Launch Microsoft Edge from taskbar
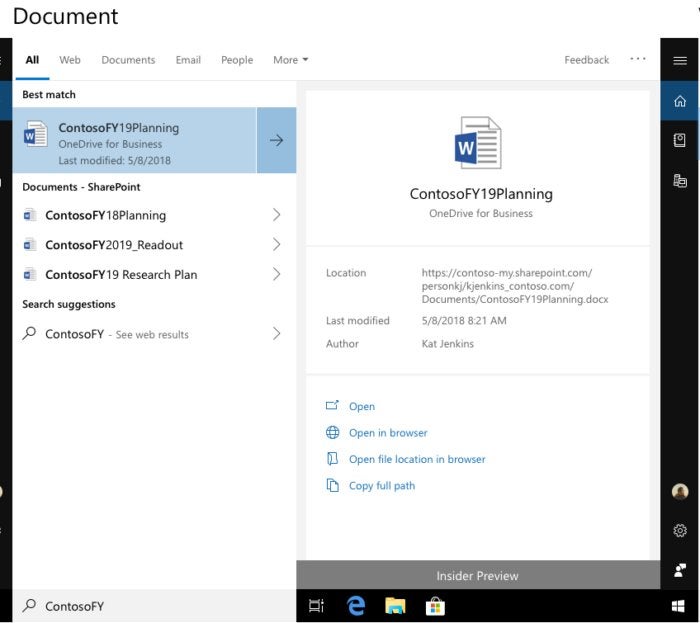The image size is (700, 623). [x=356, y=606]
